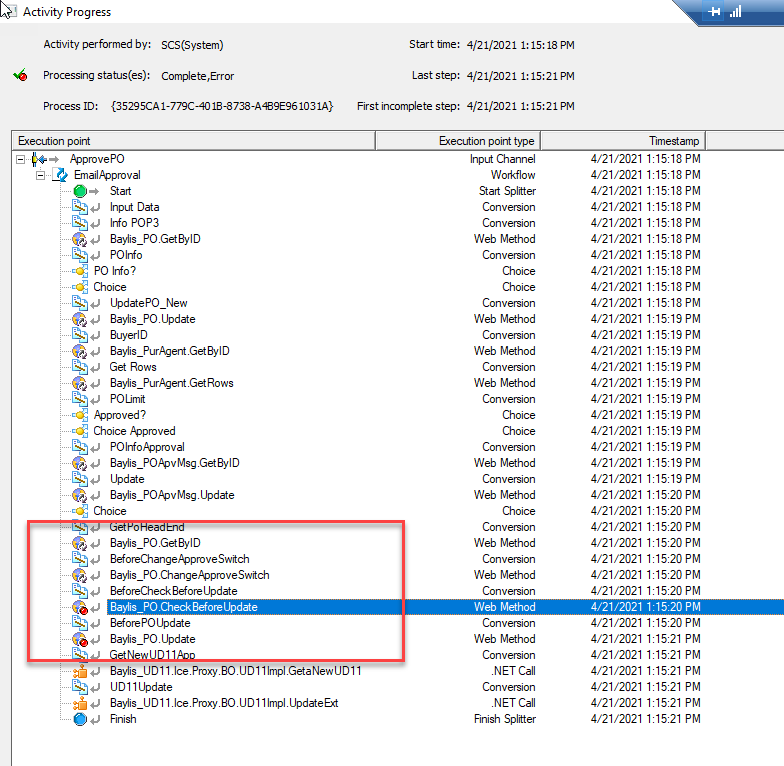Click the BuyerID conversion icon

click(x=80, y=335)
